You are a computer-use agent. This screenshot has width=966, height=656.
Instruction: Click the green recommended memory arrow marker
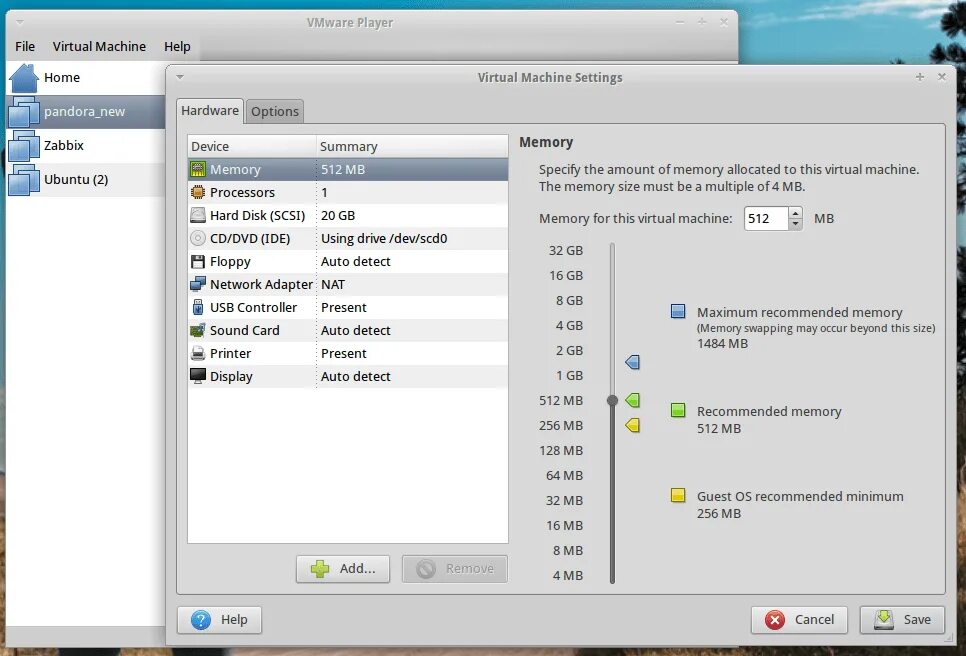click(x=633, y=400)
